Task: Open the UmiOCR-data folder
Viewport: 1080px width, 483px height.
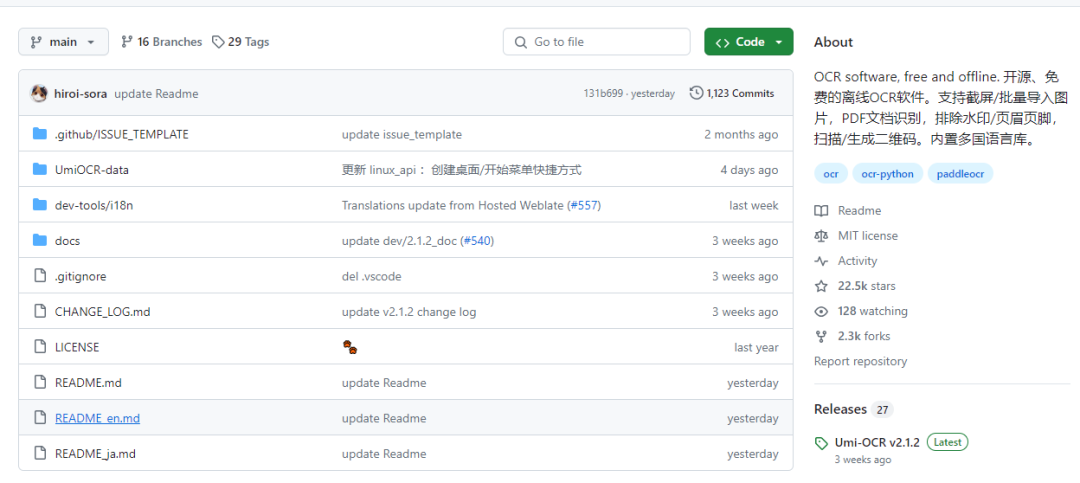Action: (x=92, y=170)
